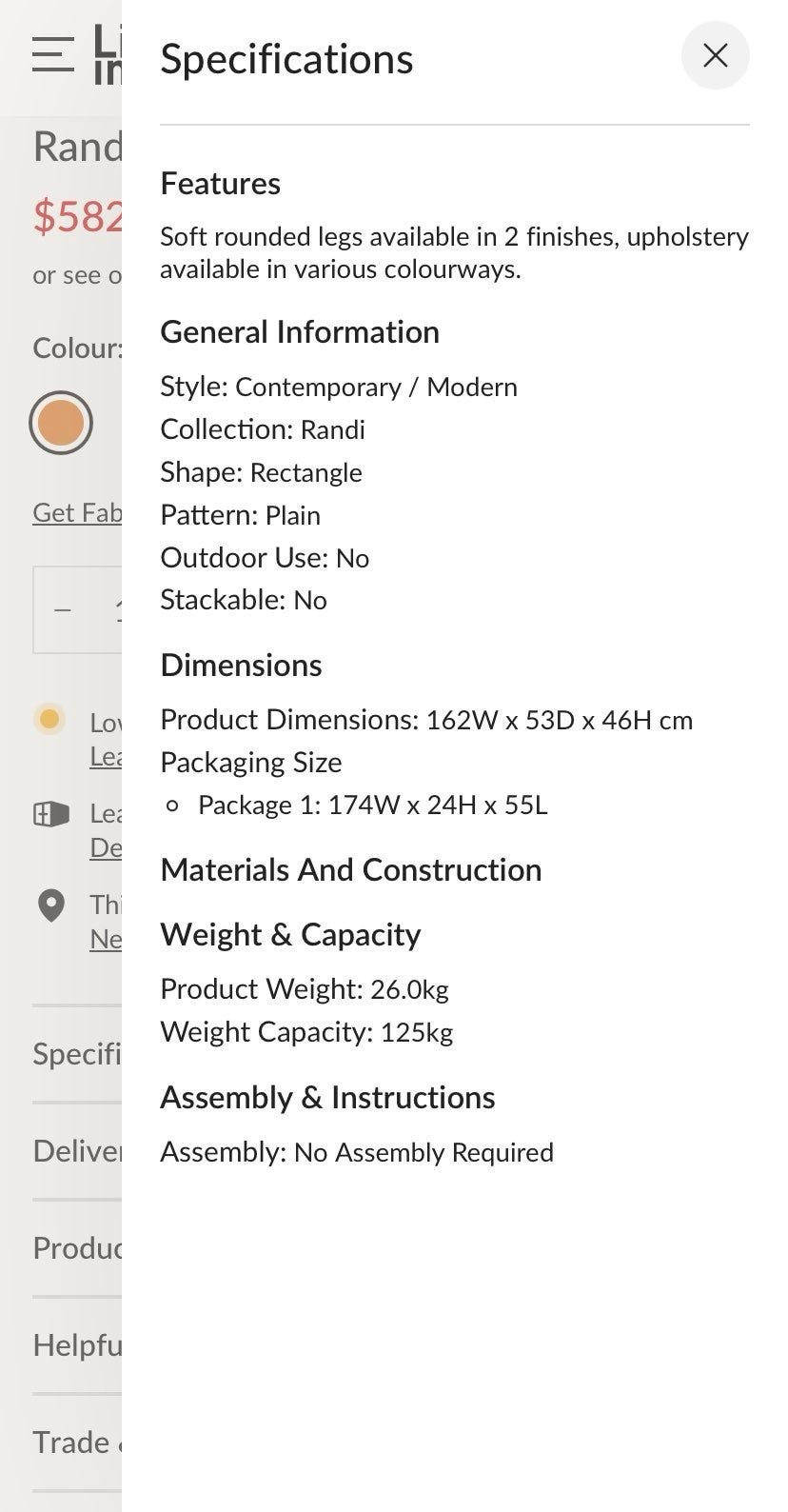Select the orange colour swatch
The height and width of the screenshot is (1512, 788).
[61, 423]
